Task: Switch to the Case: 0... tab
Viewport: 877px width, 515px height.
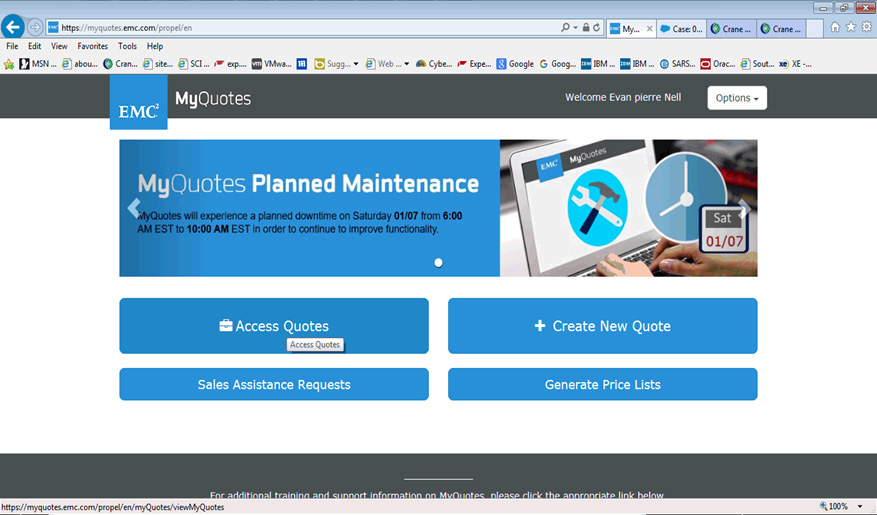Action: coord(681,29)
